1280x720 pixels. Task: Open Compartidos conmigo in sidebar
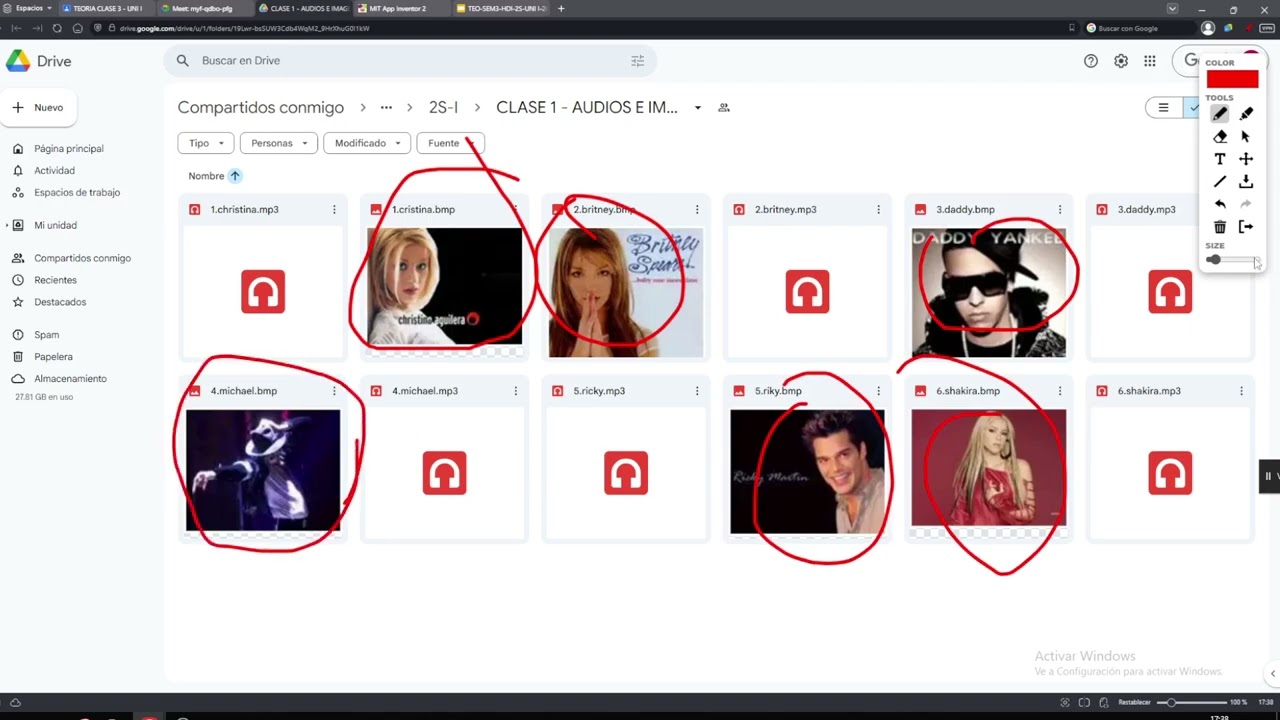[82, 258]
